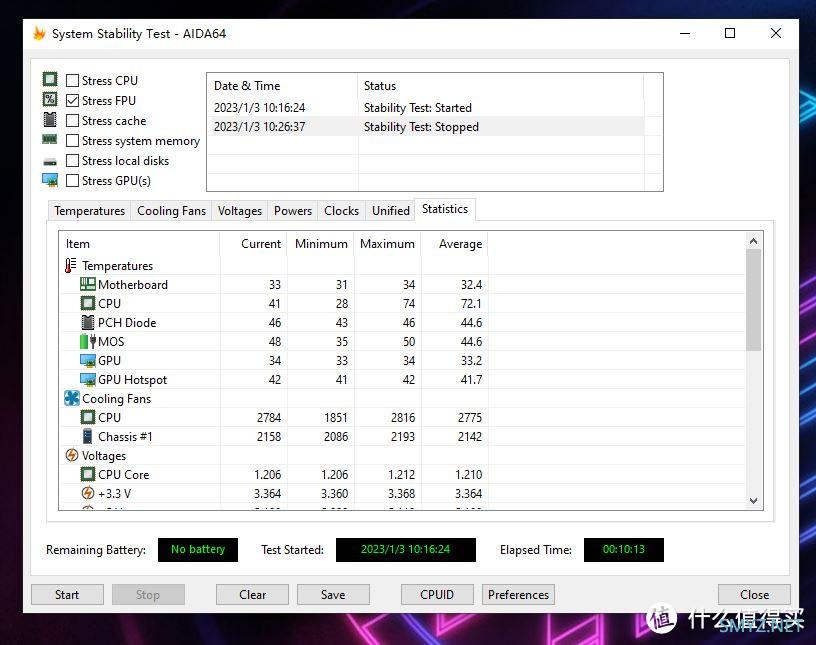Screen dimensions: 816x645
Task: Click the CPU fan row icon
Action: [88, 418]
